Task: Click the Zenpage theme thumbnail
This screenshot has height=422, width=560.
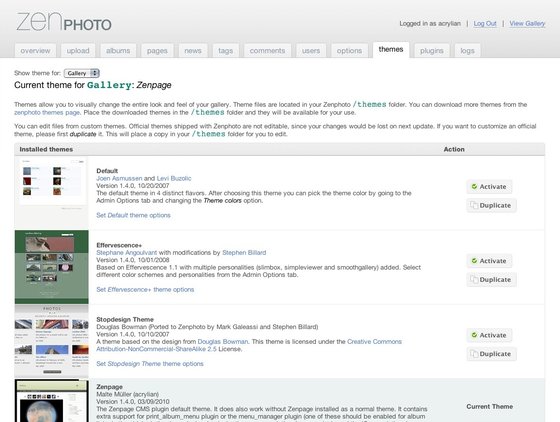Action: coord(51,401)
